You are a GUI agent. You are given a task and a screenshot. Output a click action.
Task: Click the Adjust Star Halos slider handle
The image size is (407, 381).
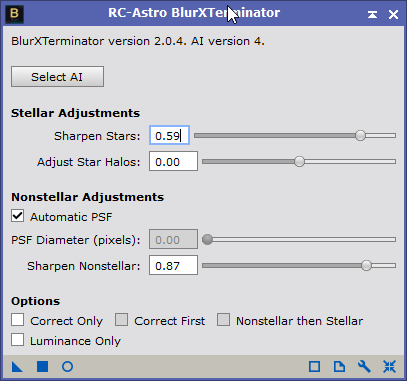299,161
